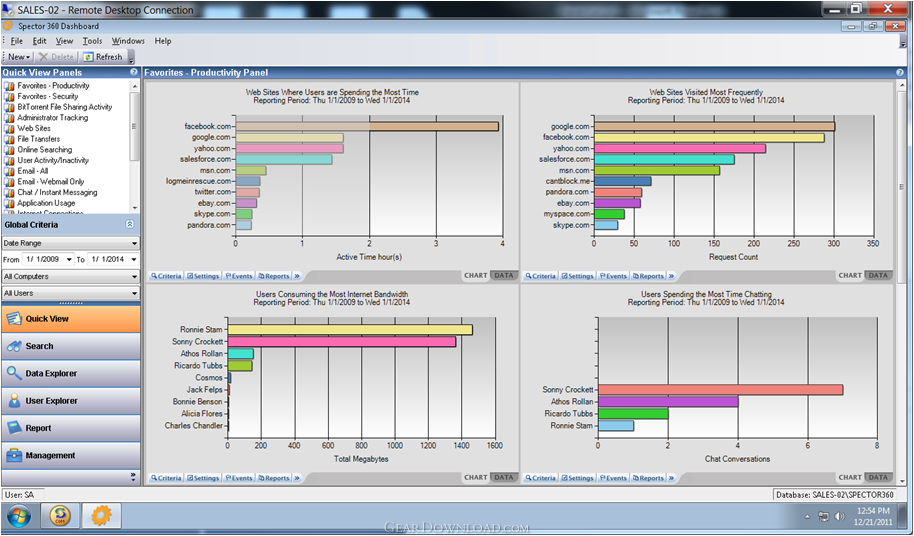Screen dimensions: 914x536
Task: Open the File menu
Action: point(16,41)
